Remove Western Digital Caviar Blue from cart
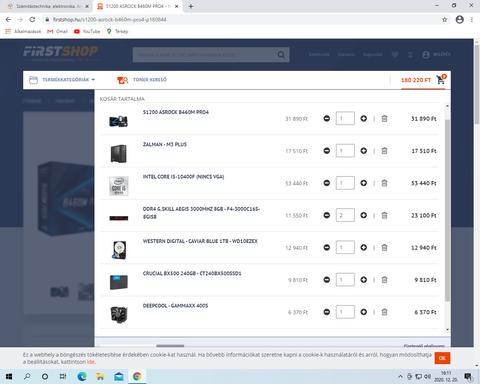The width and height of the screenshot is (480, 384). pyautogui.click(x=384, y=247)
